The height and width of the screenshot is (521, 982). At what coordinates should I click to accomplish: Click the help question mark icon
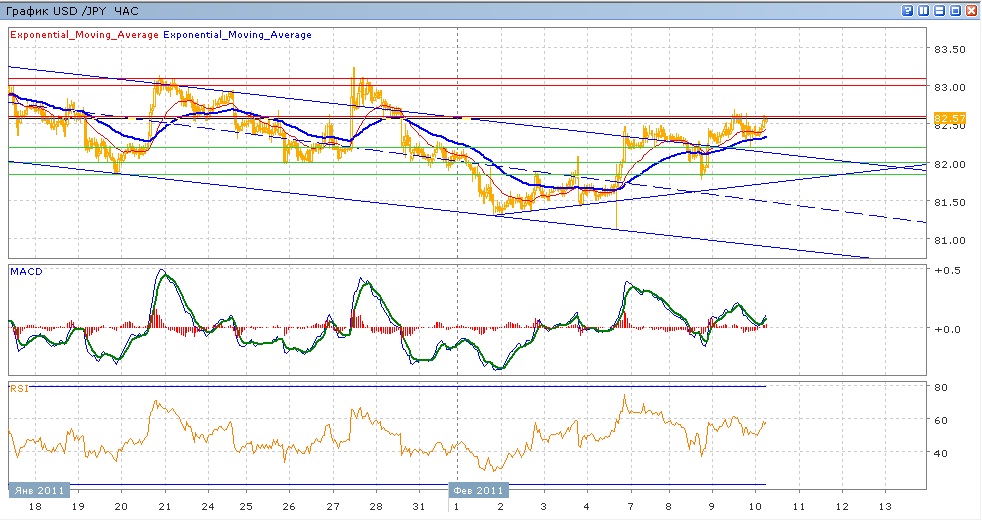point(908,10)
